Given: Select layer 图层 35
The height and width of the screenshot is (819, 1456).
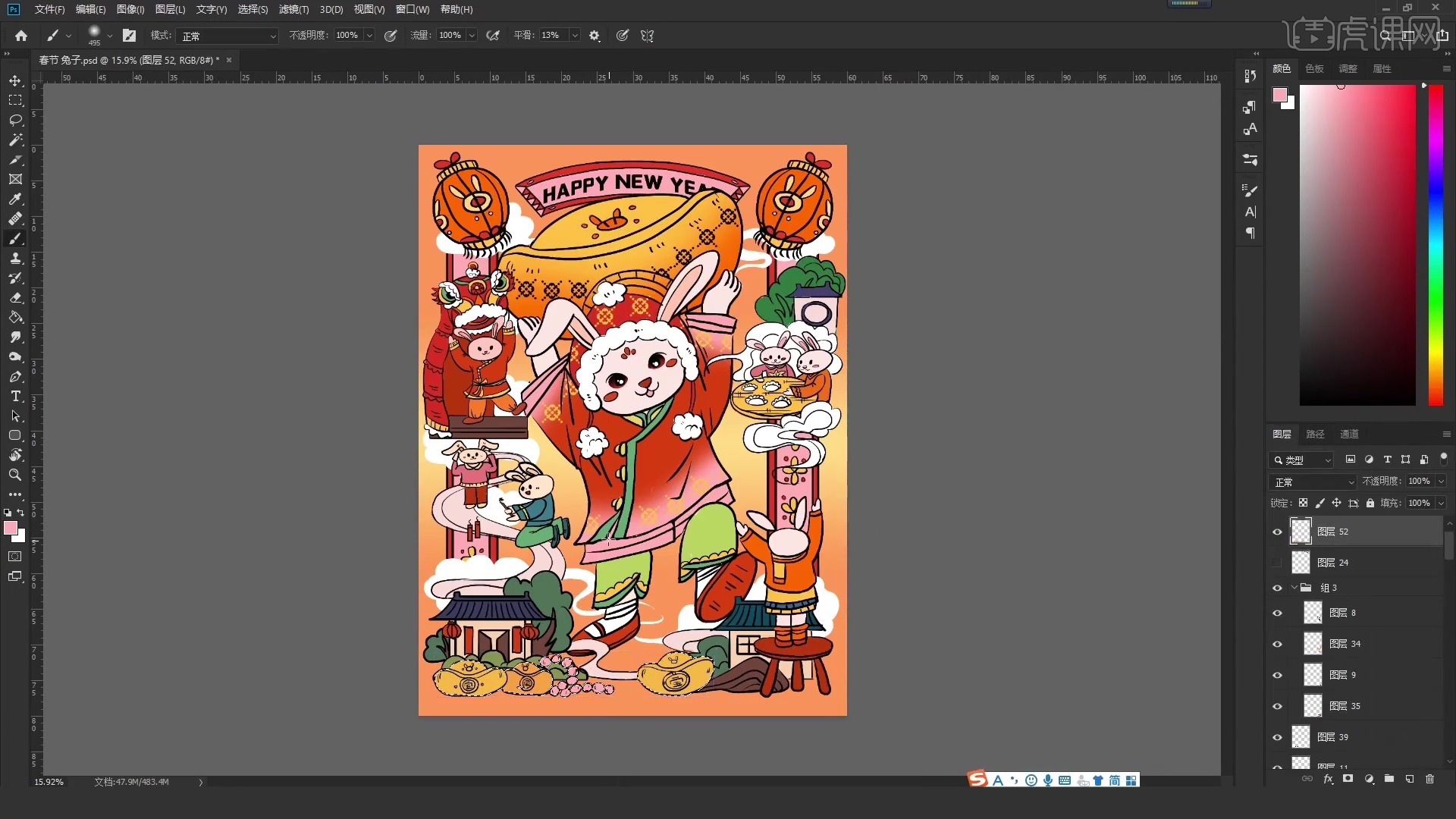Looking at the screenshot, I should coord(1365,706).
